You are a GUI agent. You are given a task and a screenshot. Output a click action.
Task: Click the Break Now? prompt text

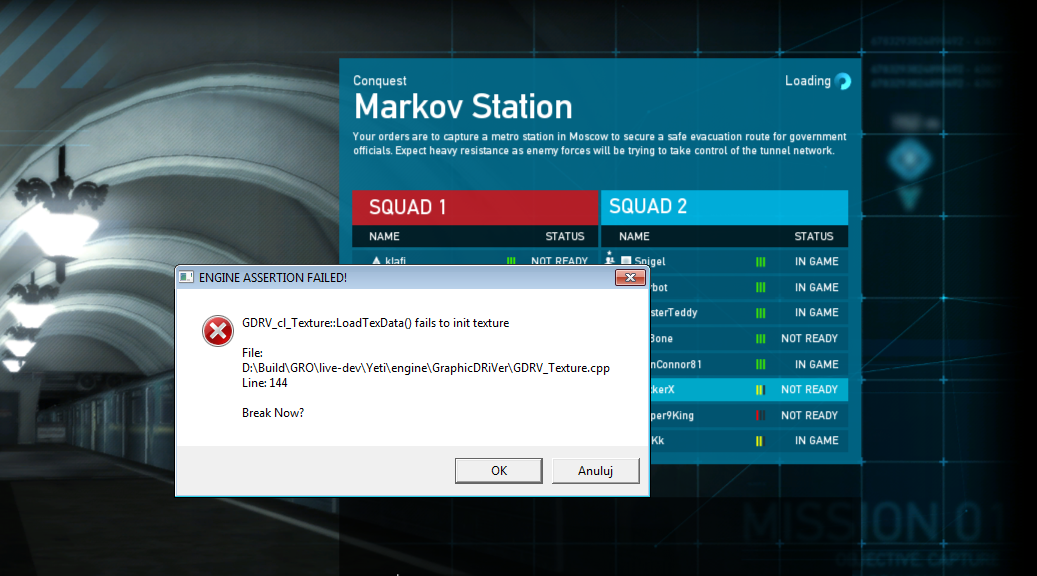[x=273, y=413]
